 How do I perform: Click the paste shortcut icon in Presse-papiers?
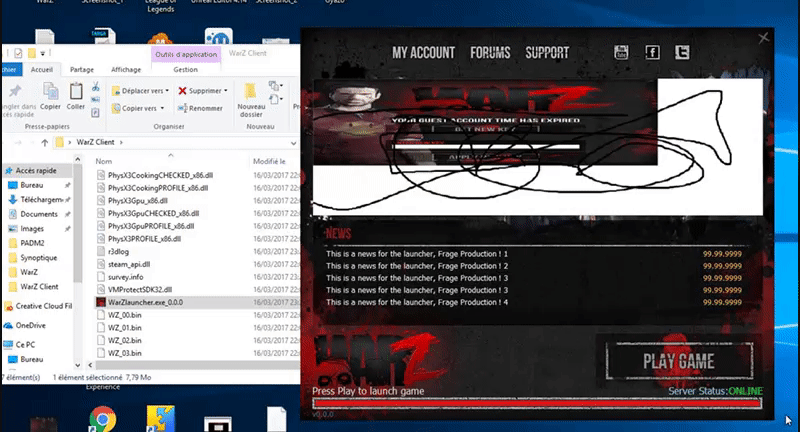coord(95,113)
